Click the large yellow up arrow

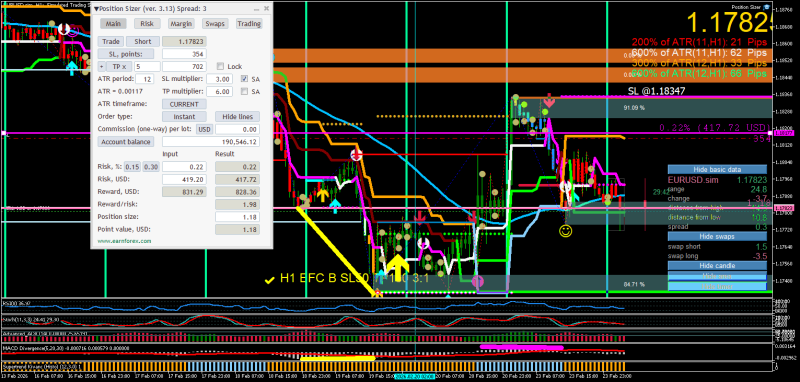pyautogui.click(x=397, y=266)
